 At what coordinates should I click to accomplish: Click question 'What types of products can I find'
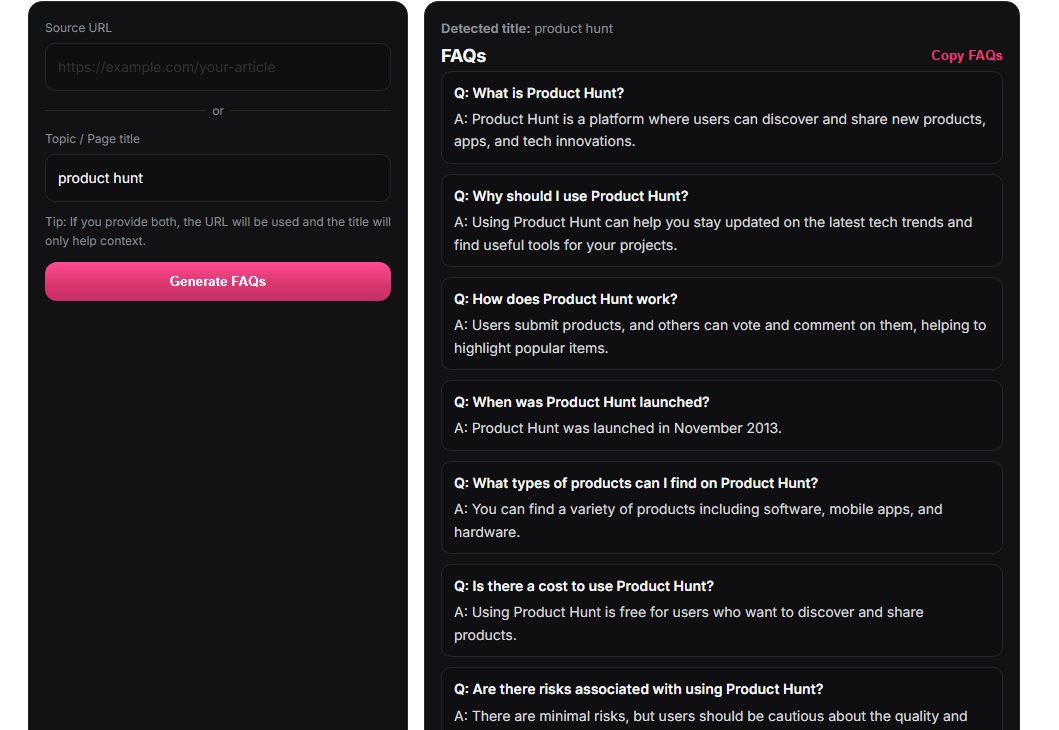point(636,484)
